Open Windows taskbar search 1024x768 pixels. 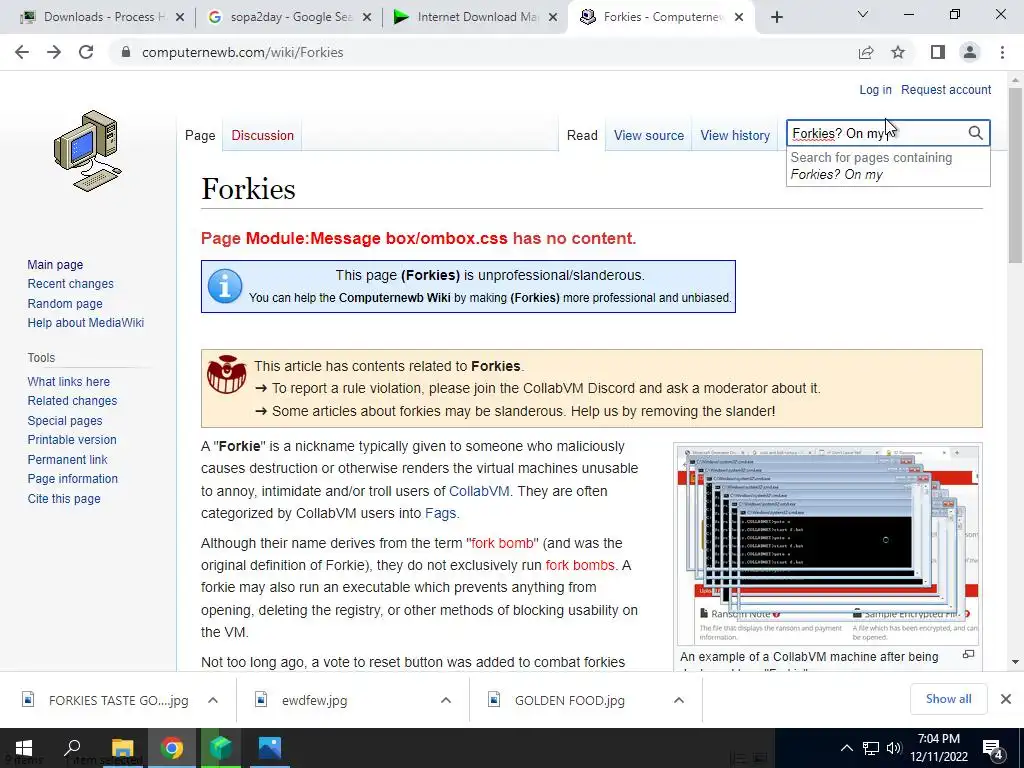coord(72,747)
